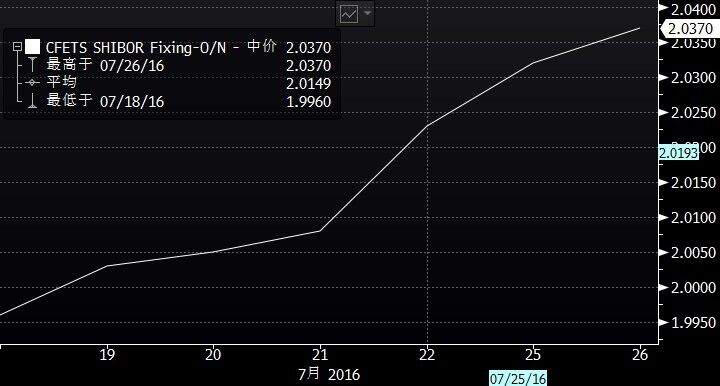This screenshot has width=720, height=386.
Task: Select the high marker icon in legend
Action: tap(32, 65)
